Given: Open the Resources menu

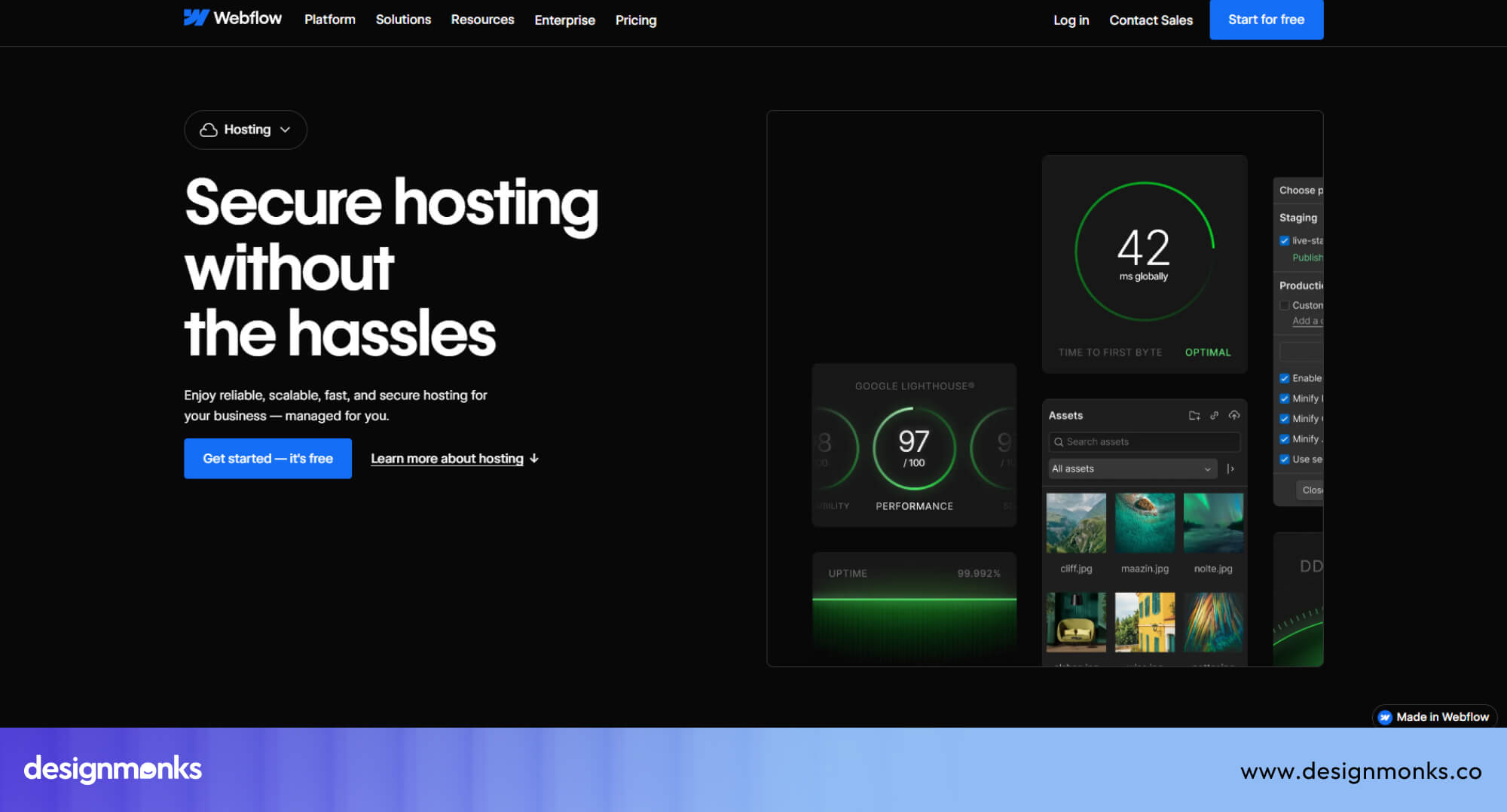Looking at the screenshot, I should 482,20.
